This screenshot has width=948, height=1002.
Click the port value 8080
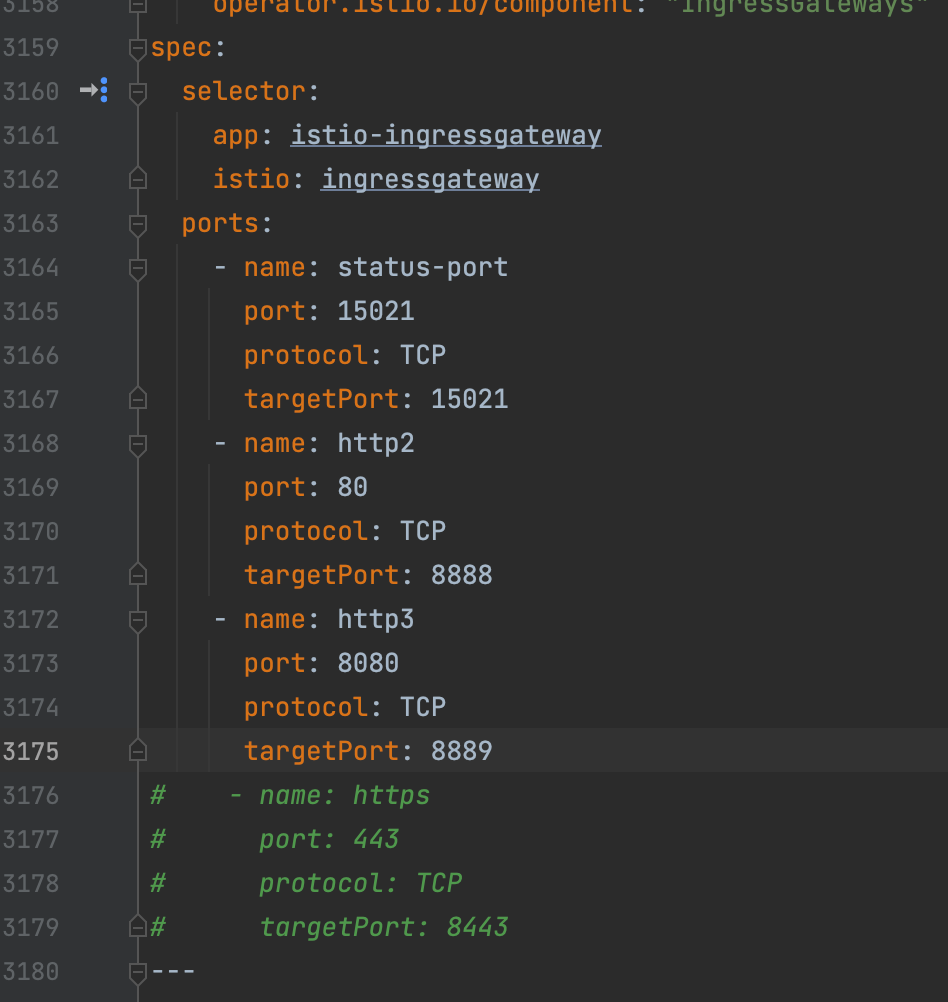coord(368,663)
